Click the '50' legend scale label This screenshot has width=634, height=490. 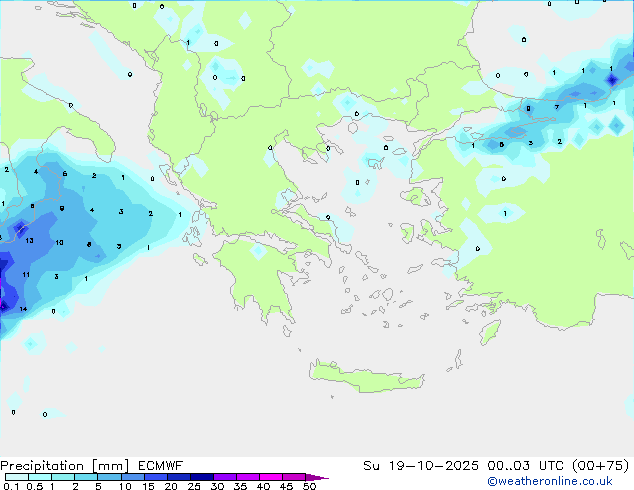coord(310,486)
